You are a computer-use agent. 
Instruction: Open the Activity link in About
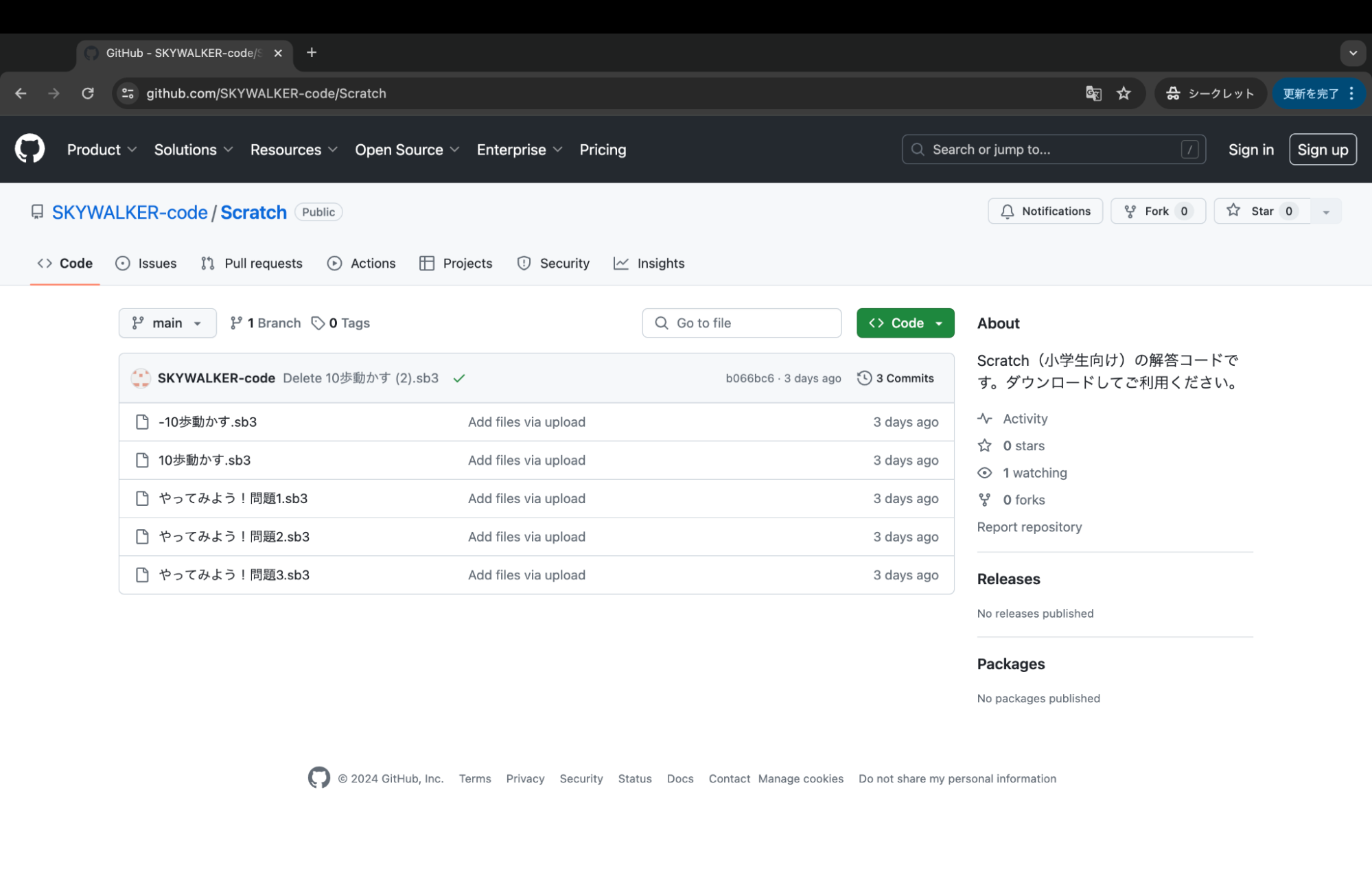(1014, 419)
